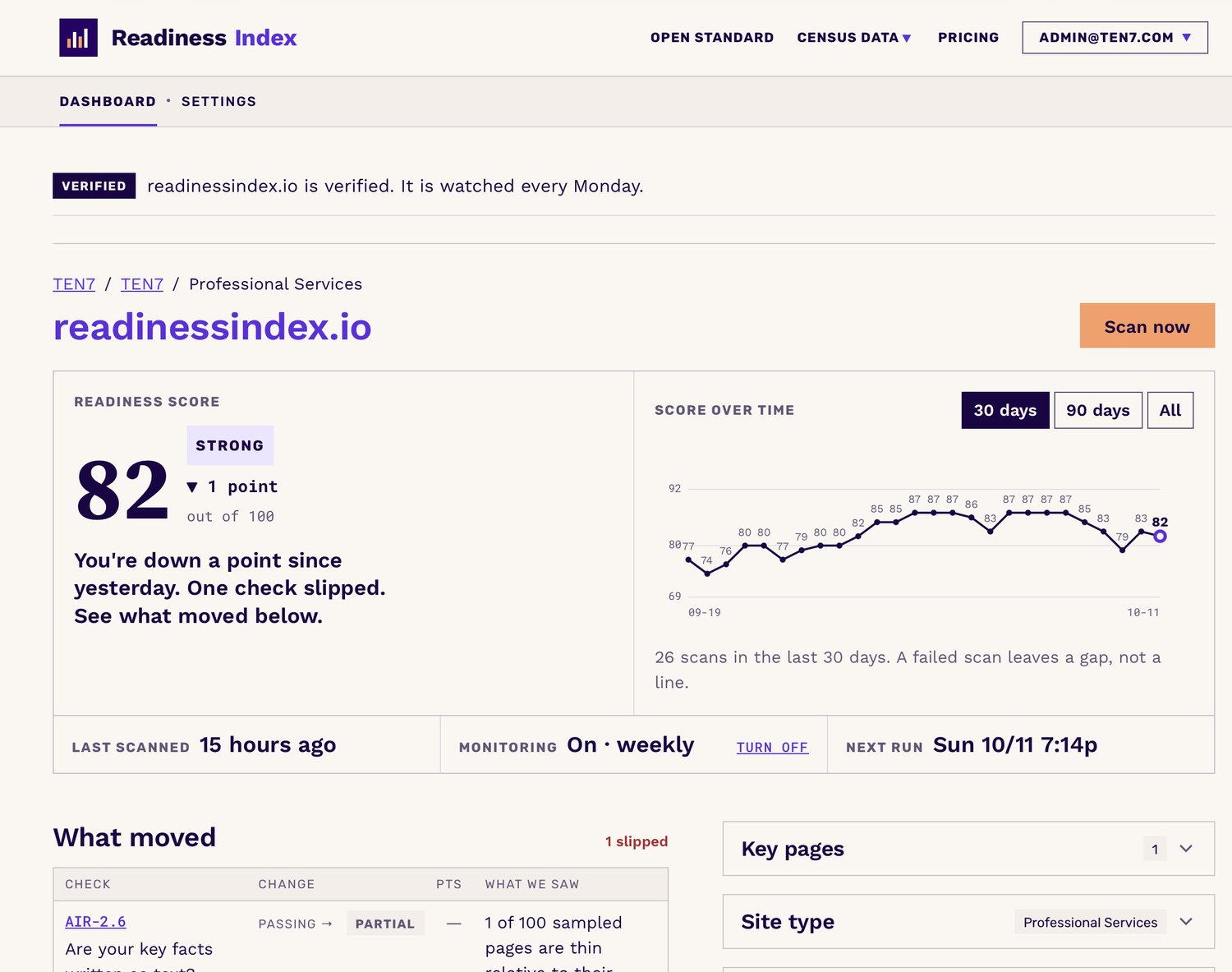Screen dimensions: 1232x972
Task: Go to the Open Standard page
Action: point(711,38)
